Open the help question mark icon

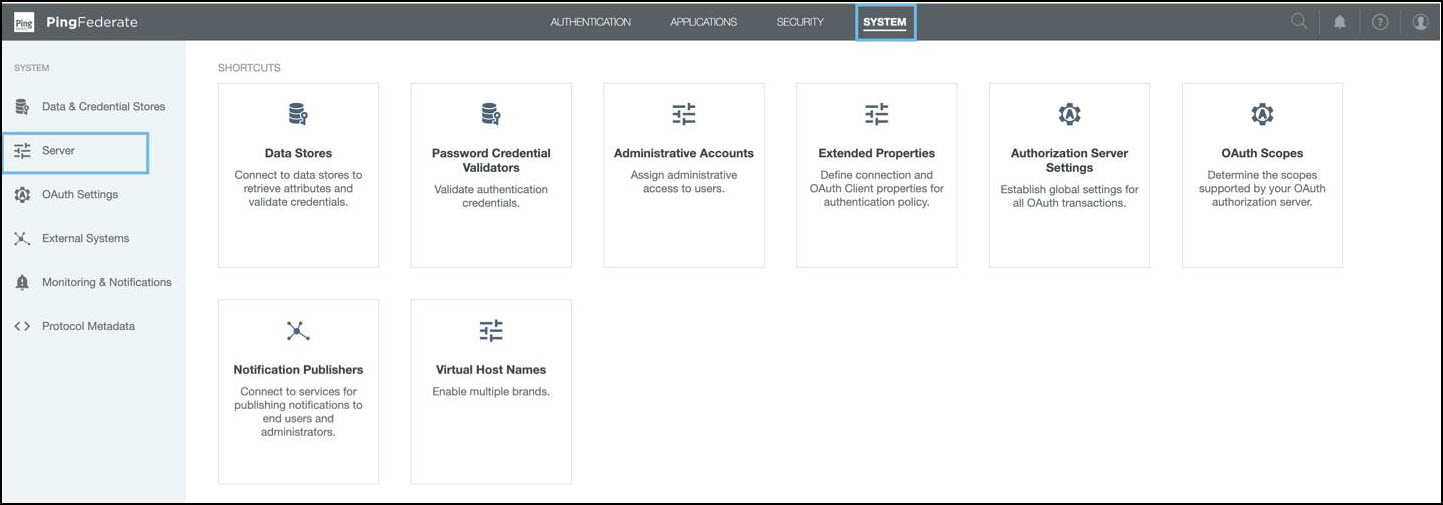(1380, 22)
